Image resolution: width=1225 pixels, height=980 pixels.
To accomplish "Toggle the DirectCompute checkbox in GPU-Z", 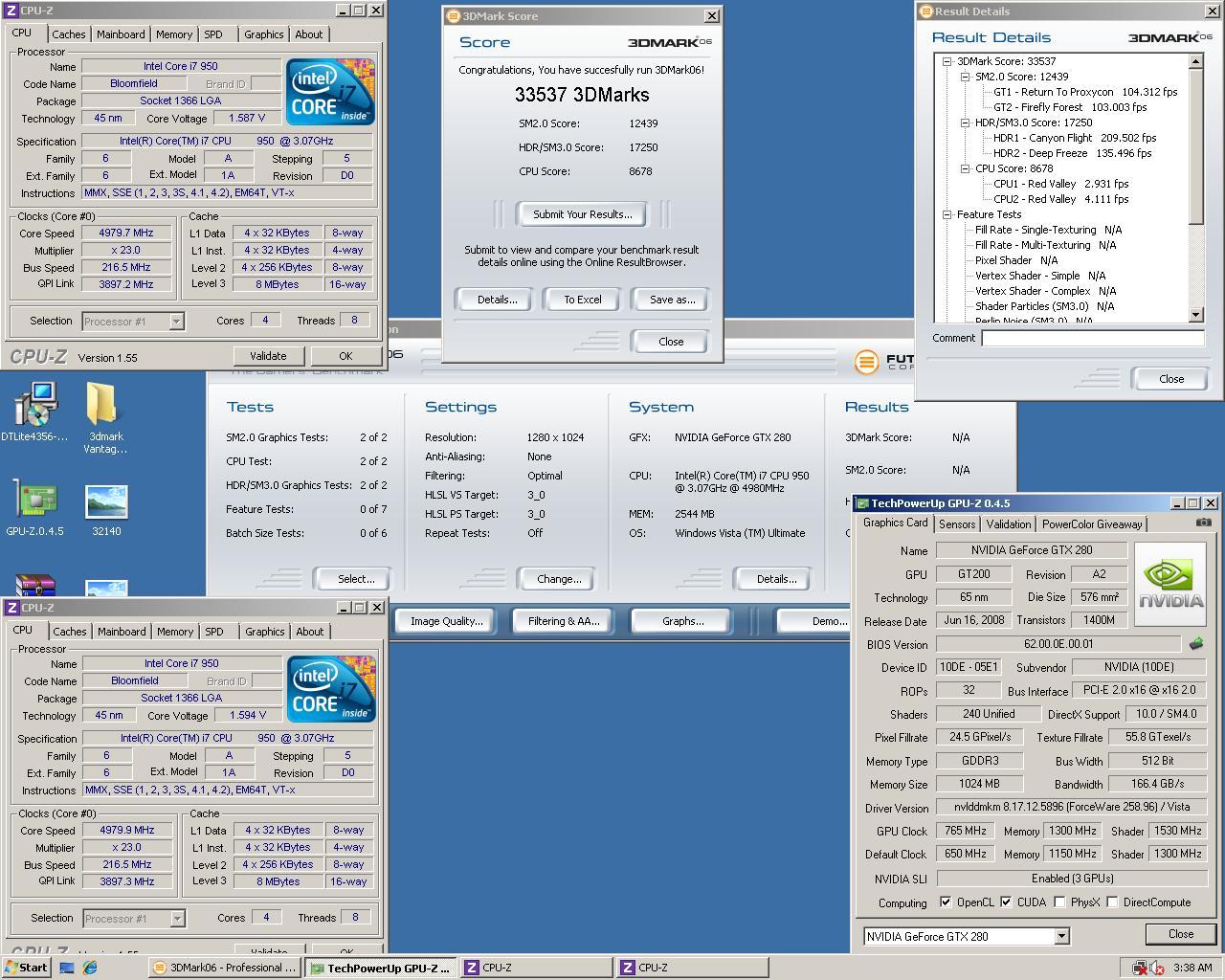I will click(x=1112, y=902).
